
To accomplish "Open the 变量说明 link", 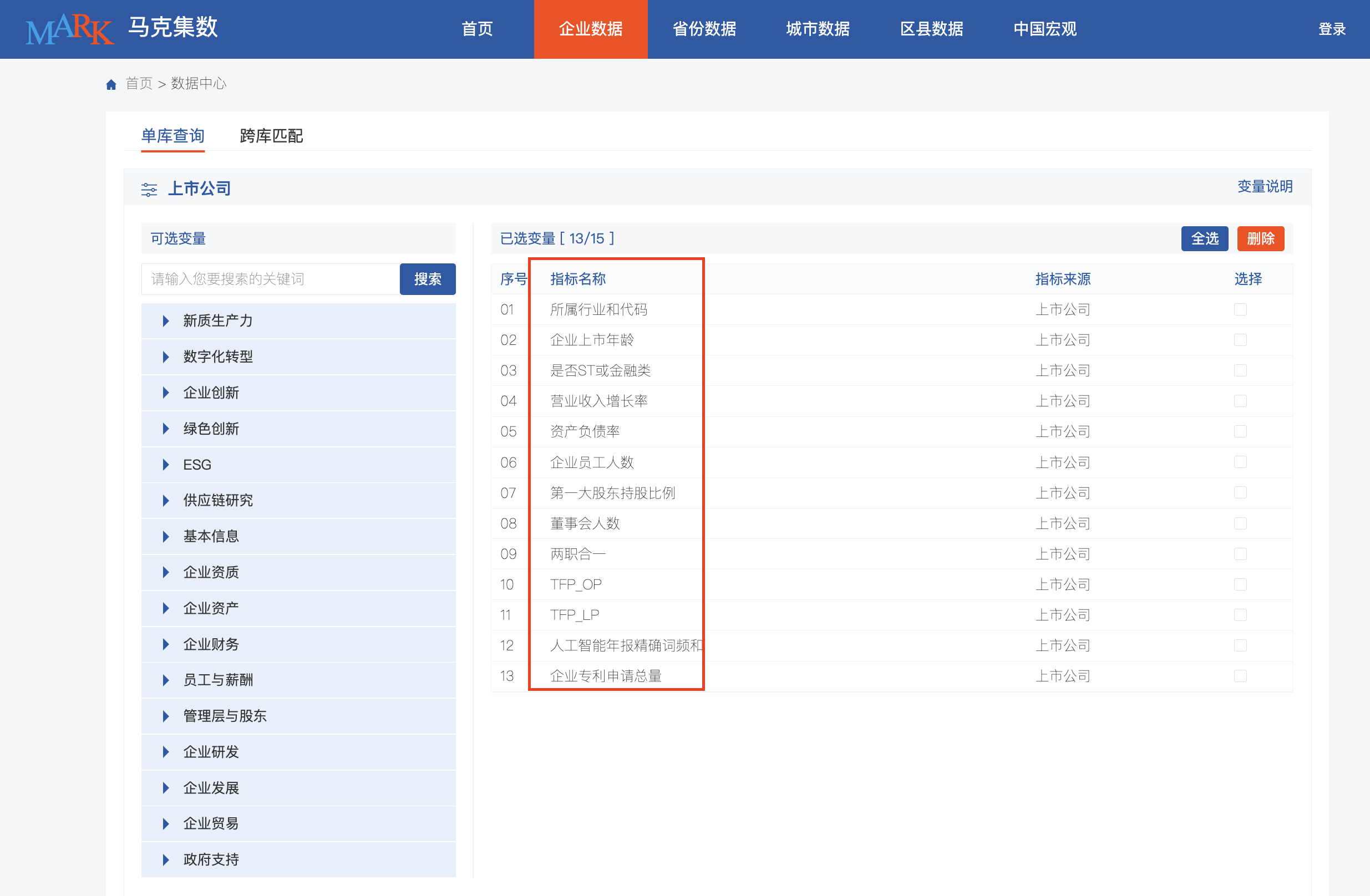I will (1264, 186).
